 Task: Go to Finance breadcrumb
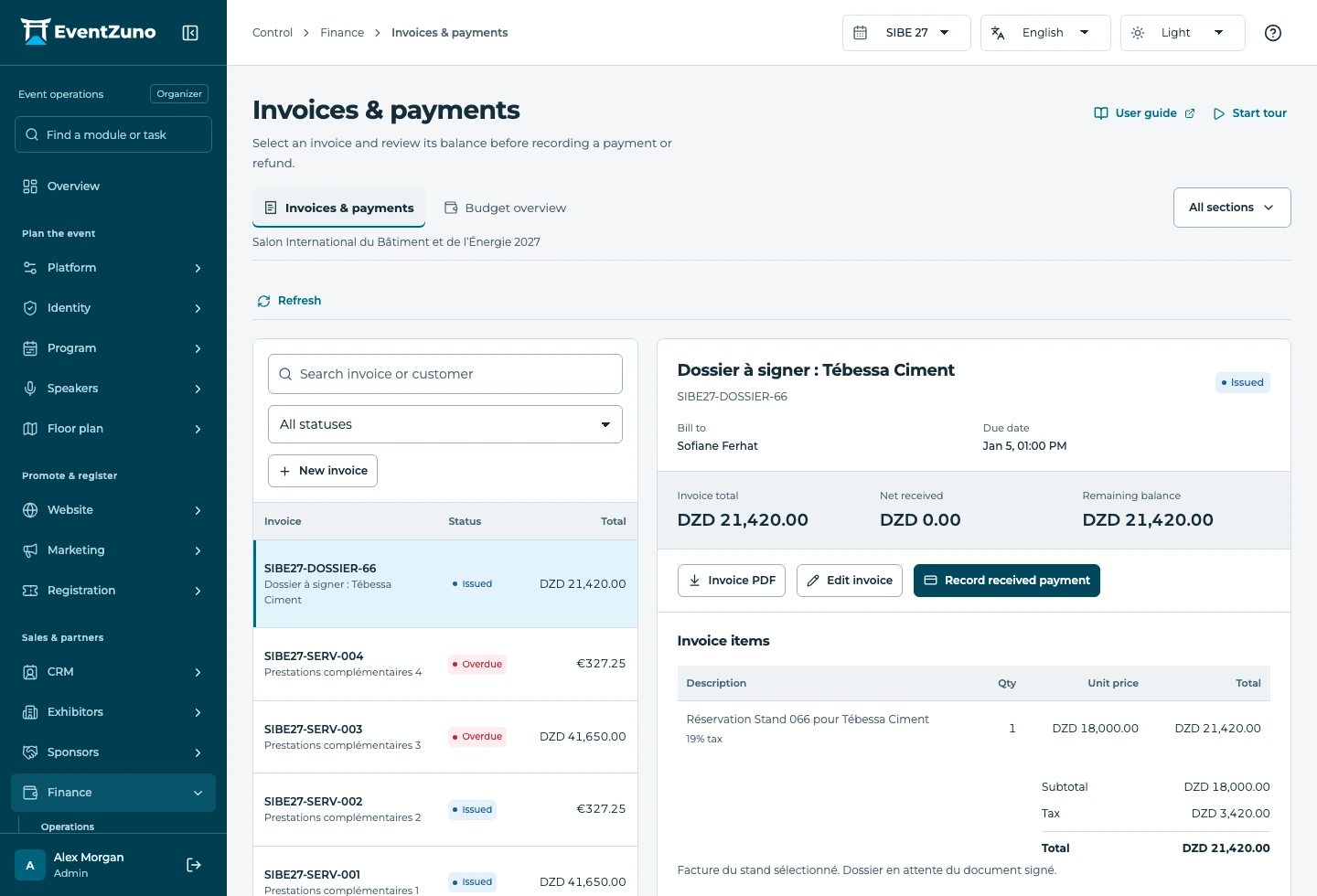click(342, 33)
